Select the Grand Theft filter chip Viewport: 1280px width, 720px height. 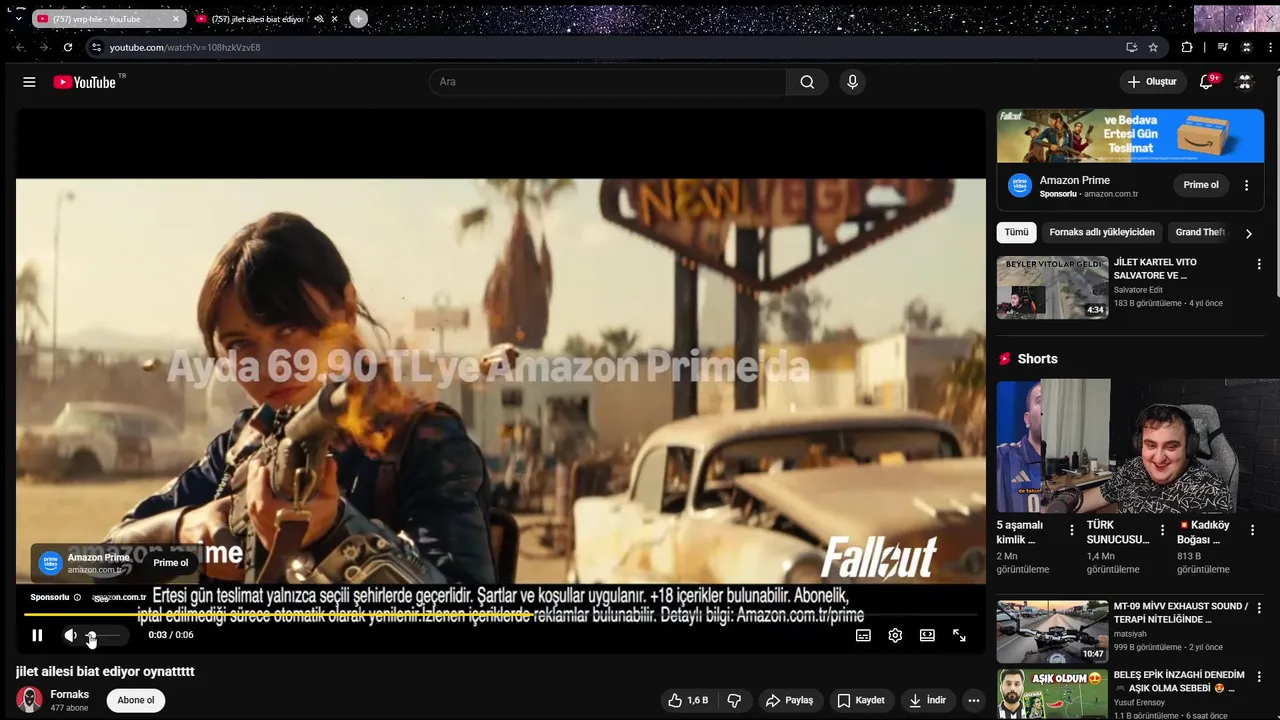tap(1199, 232)
